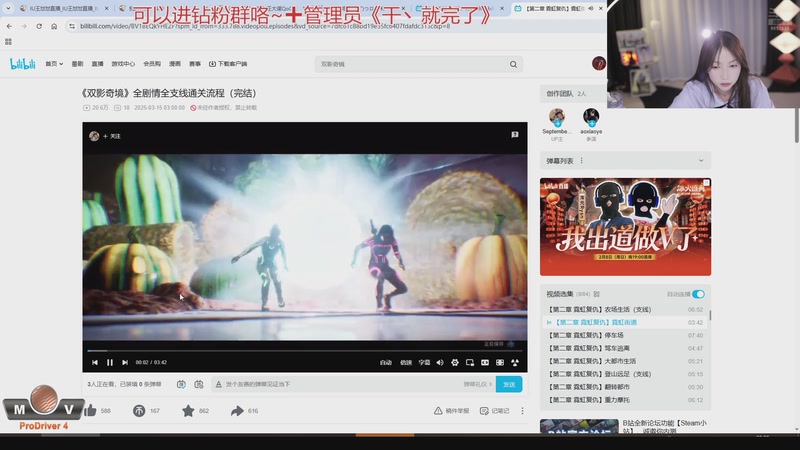Viewport: 800px width, 450px height.
Task: Share the video with arrow icon
Action: (237, 410)
